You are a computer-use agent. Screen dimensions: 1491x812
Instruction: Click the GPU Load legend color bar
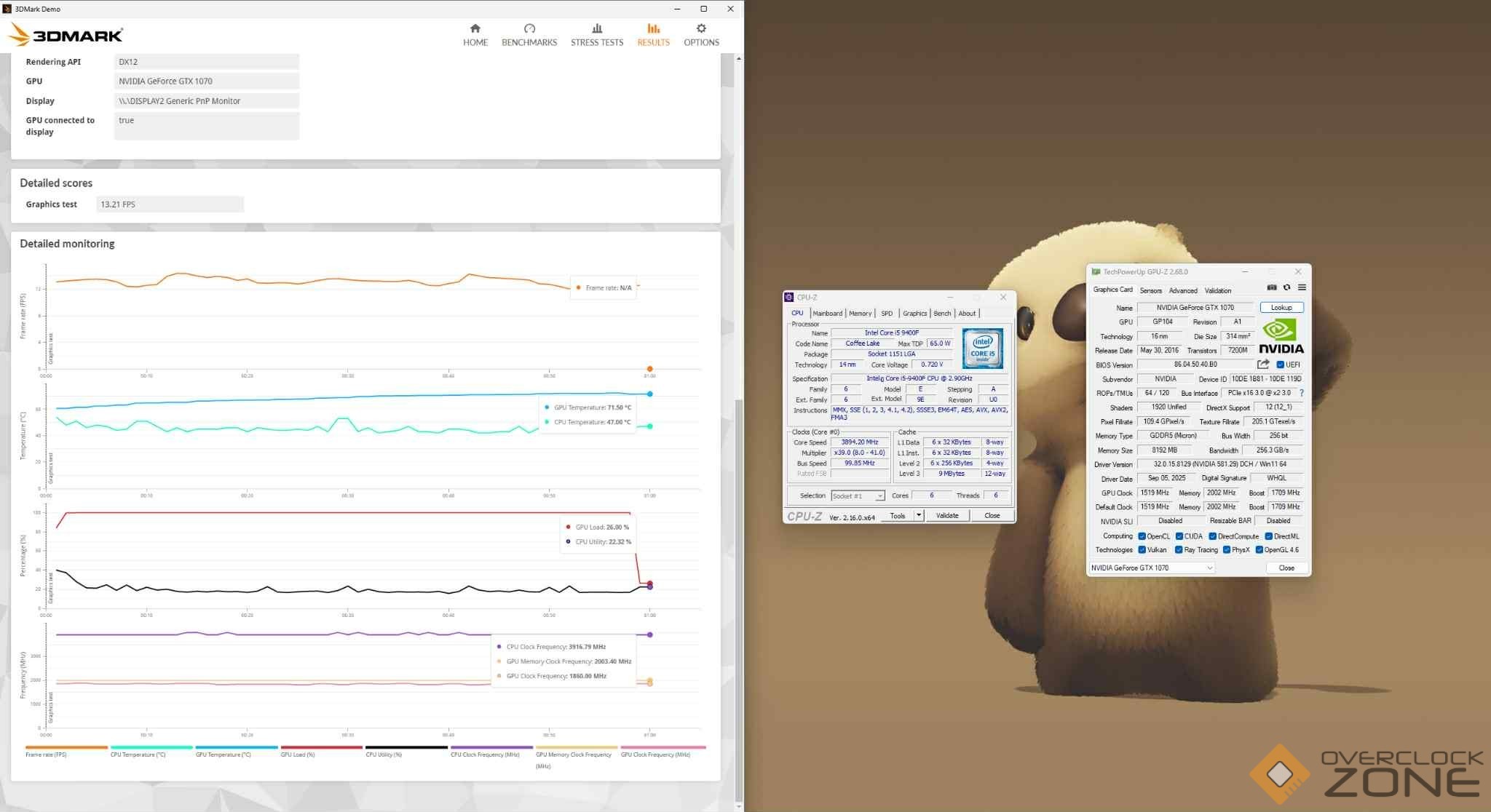point(321,747)
